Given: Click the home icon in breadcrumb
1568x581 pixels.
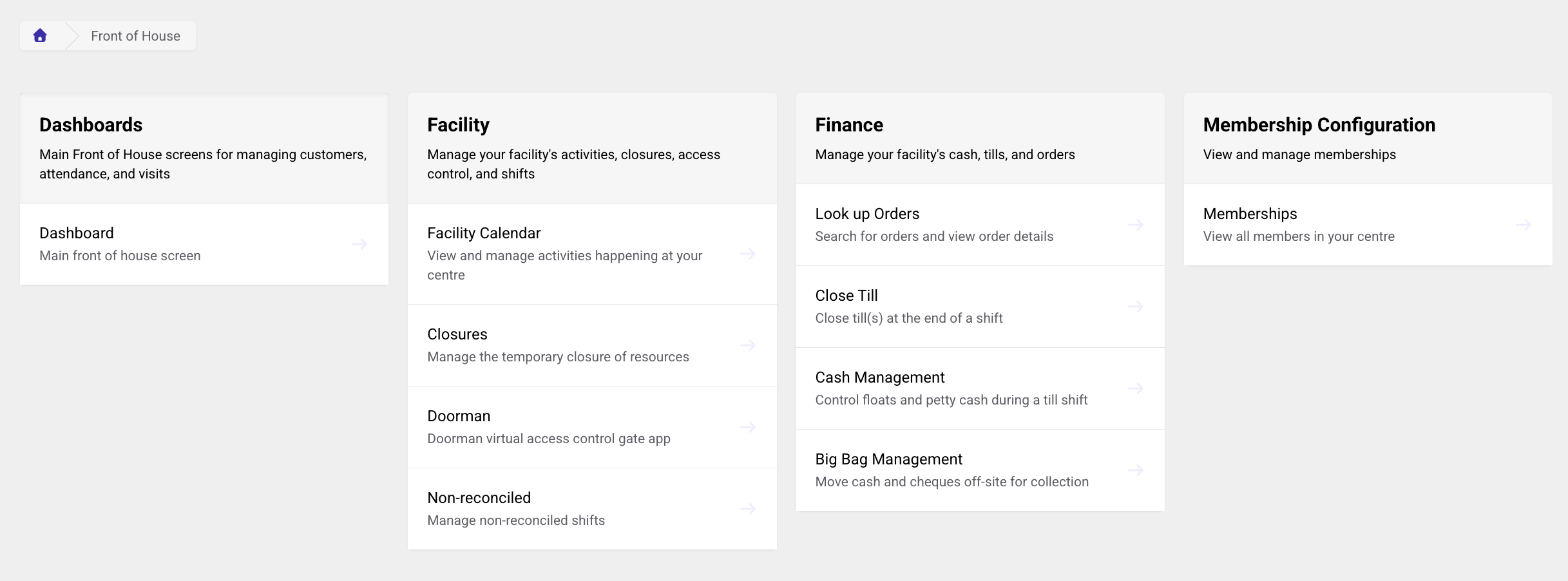Looking at the screenshot, I should pos(40,35).
